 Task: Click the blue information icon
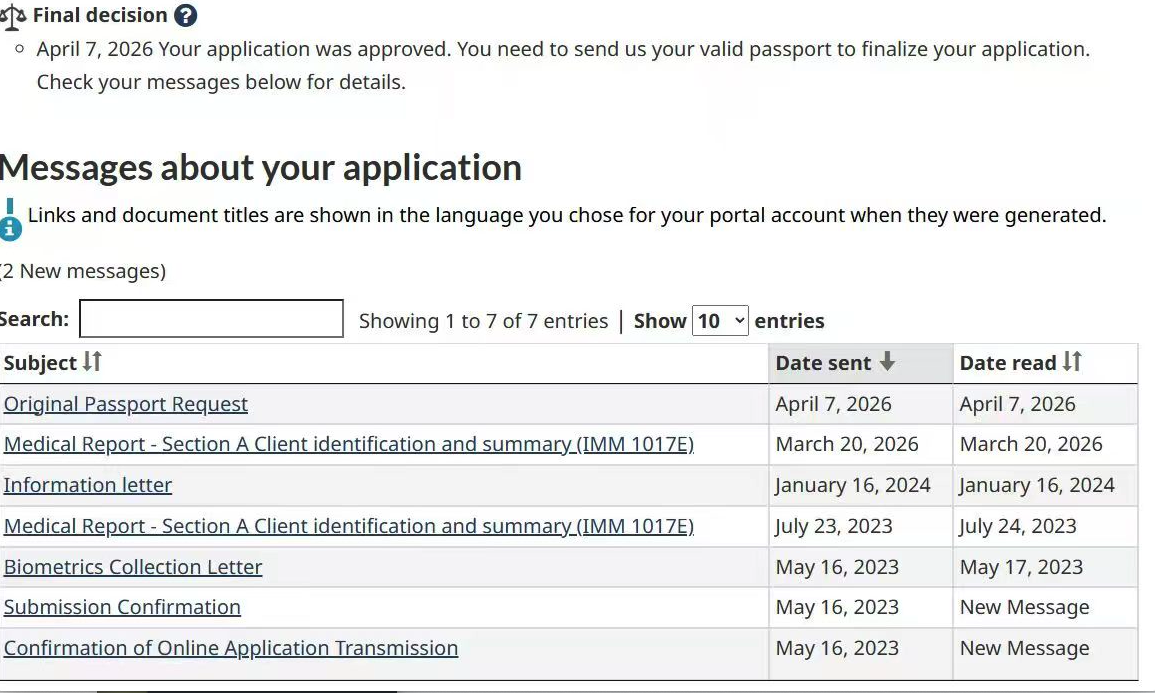pos(10,227)
